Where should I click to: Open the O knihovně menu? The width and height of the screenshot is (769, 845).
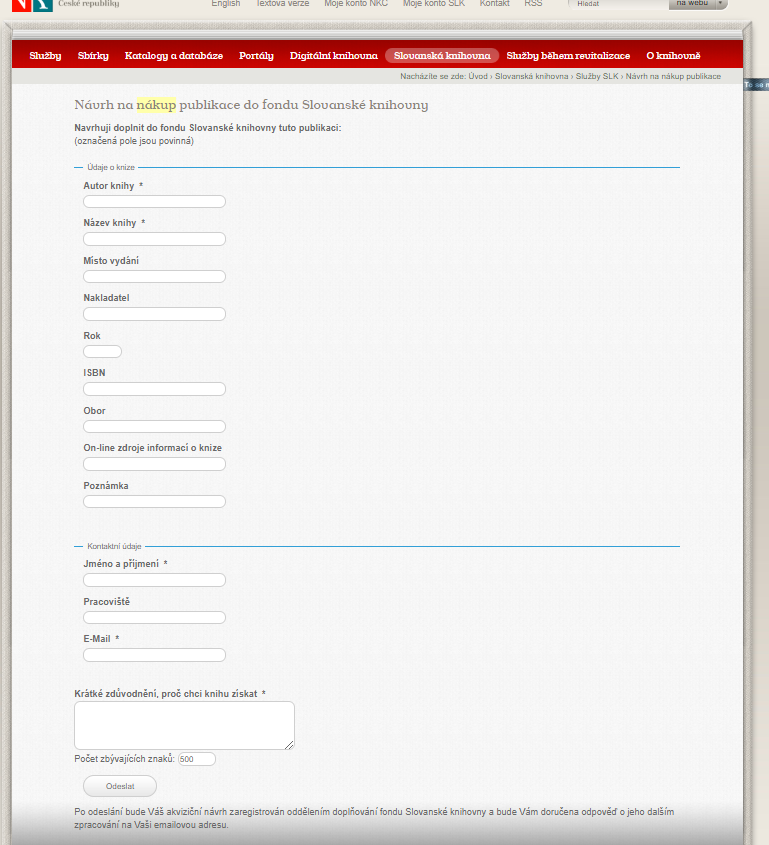tap(673, 56)
